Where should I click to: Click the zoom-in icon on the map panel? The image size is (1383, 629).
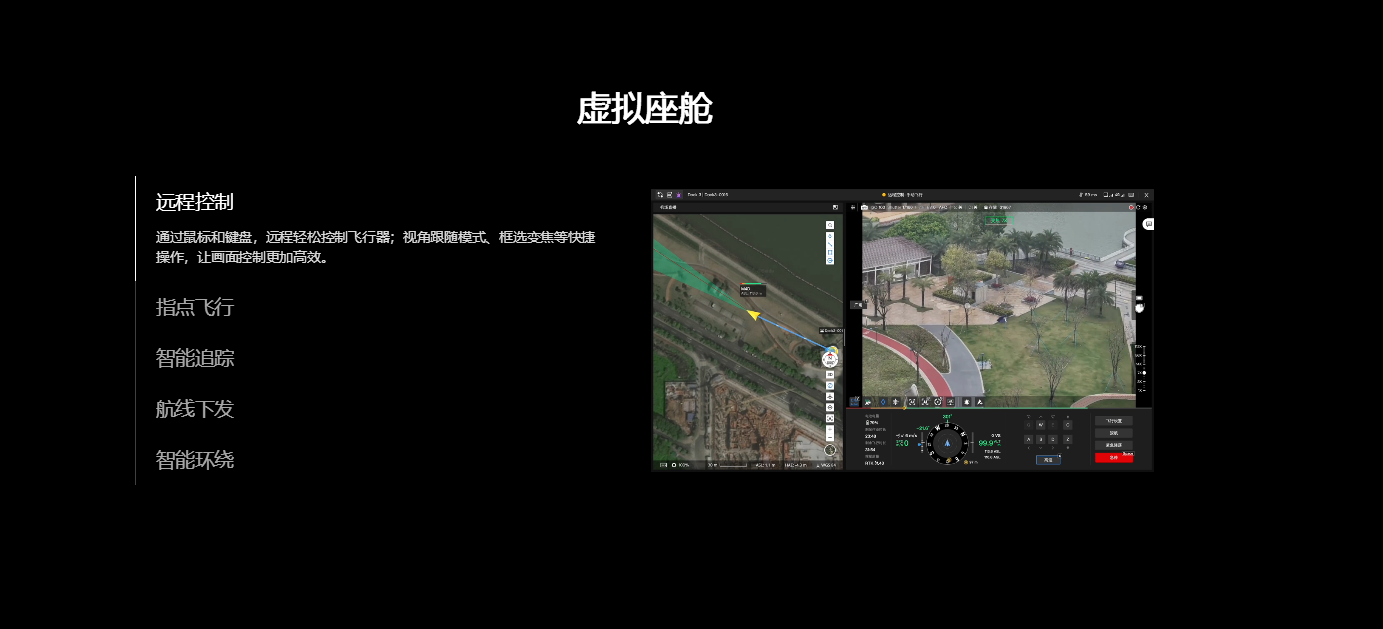830,428
